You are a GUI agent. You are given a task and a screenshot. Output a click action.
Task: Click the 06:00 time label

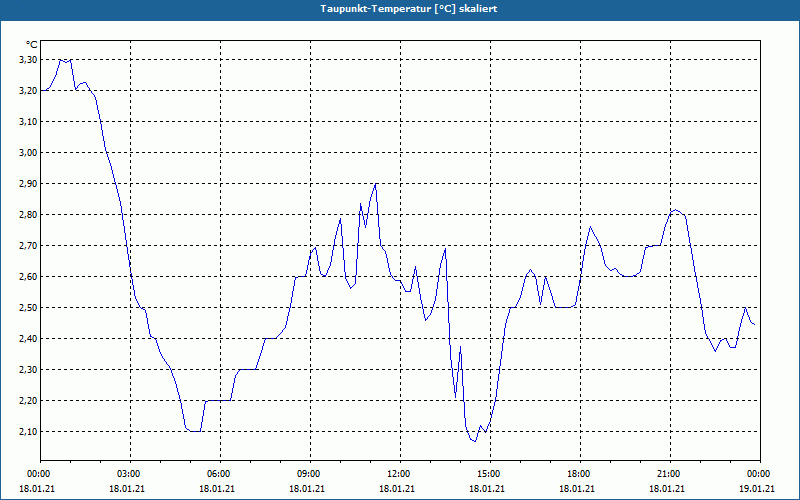(220, 474)
